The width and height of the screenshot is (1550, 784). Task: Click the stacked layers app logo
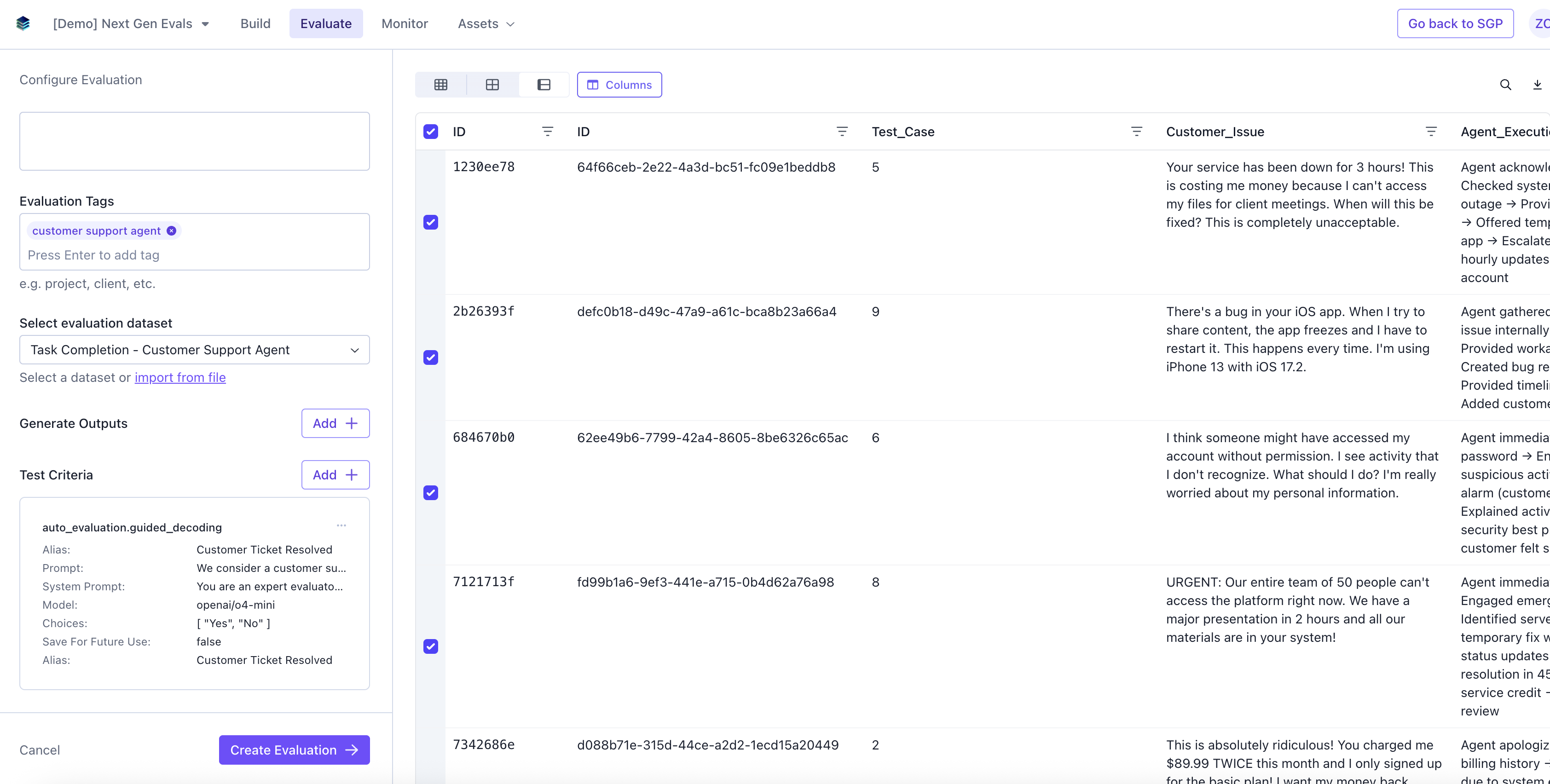pyautogui.click(x=23, y=23)
